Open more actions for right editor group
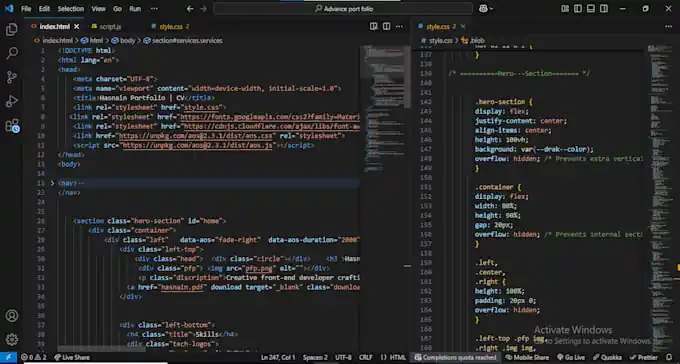Image resolution: width=680 pixels, height=364 pixels. coord(668,26)
